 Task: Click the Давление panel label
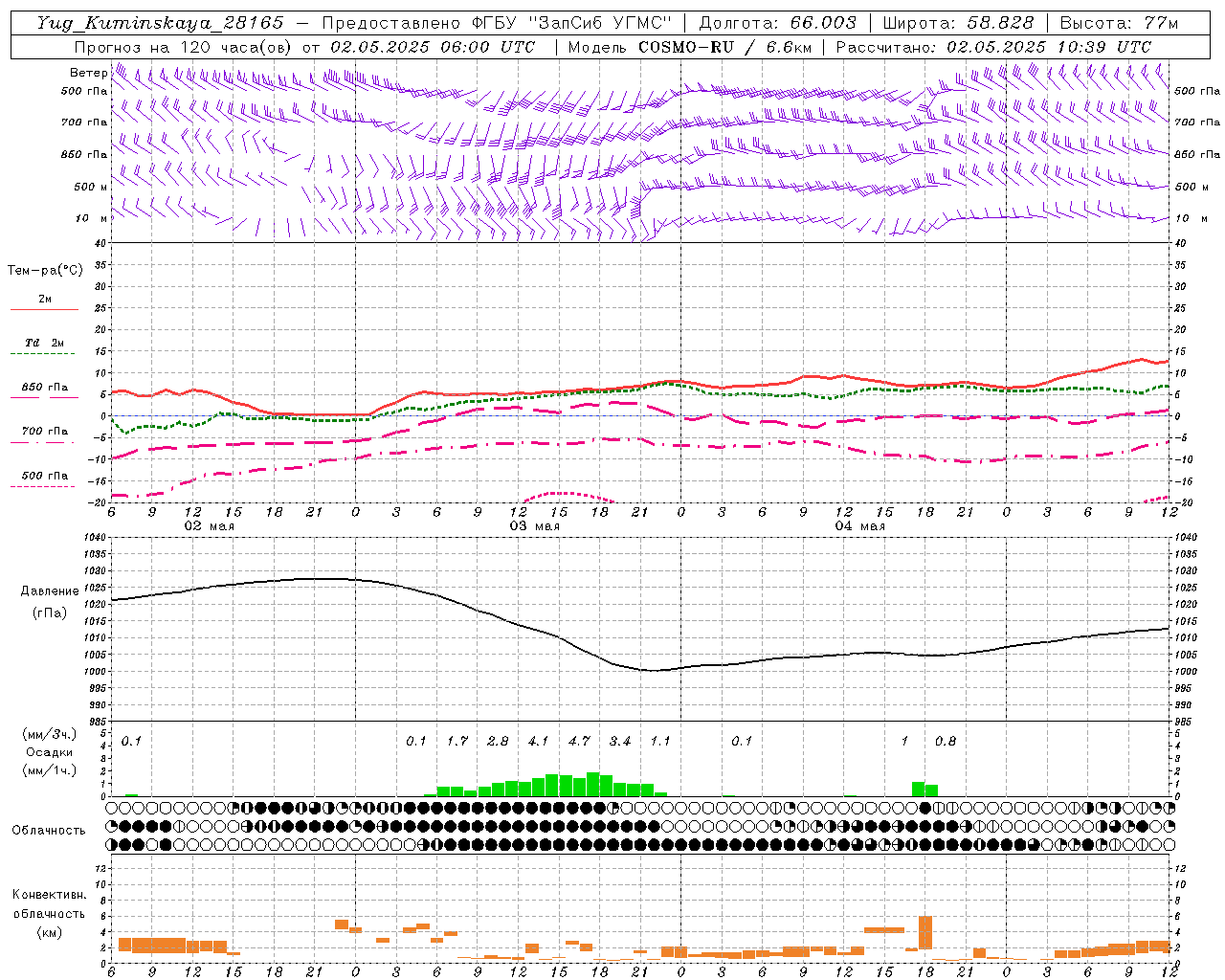coord(50,590)
